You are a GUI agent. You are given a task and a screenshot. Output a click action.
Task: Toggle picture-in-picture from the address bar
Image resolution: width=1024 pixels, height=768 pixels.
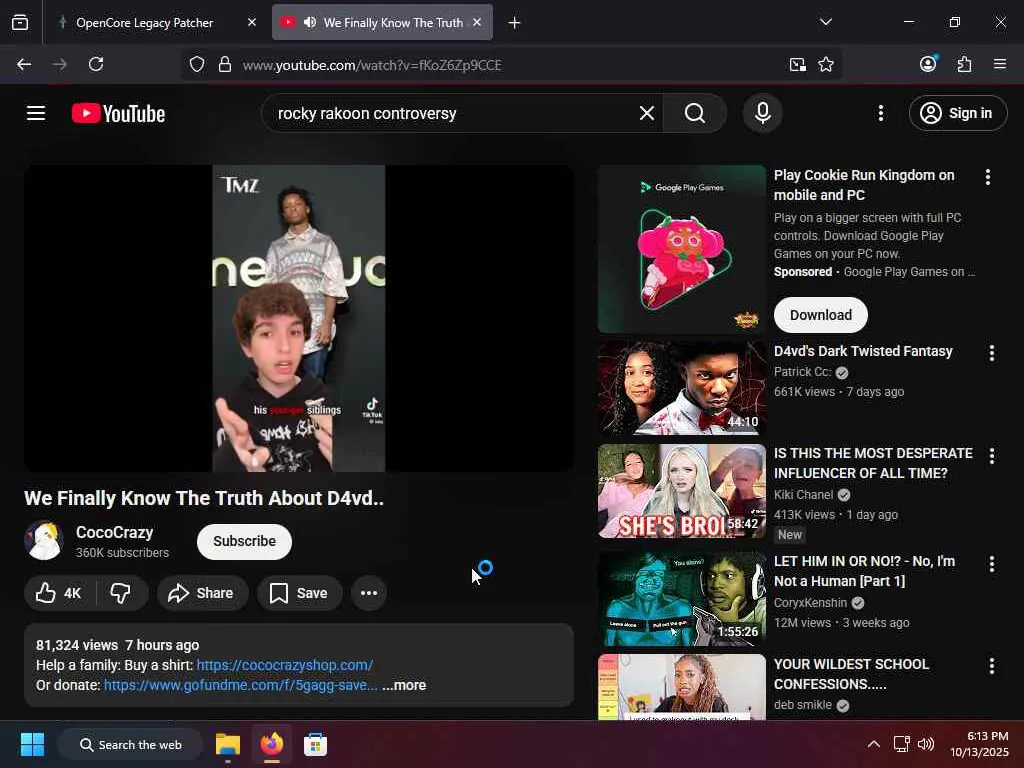point(797,65)
